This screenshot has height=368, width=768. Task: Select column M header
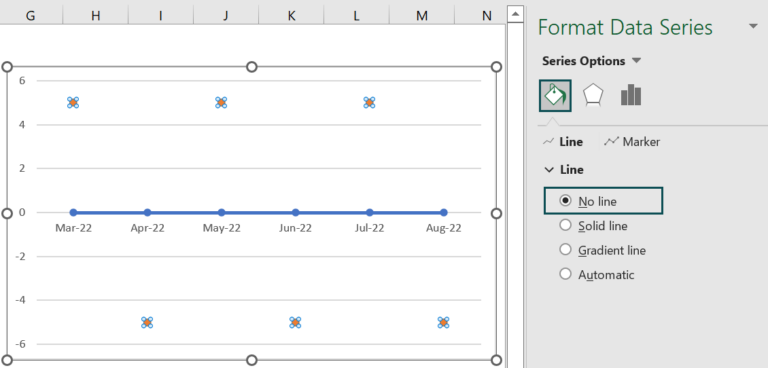pyautogui.click(x=422, y=16)
